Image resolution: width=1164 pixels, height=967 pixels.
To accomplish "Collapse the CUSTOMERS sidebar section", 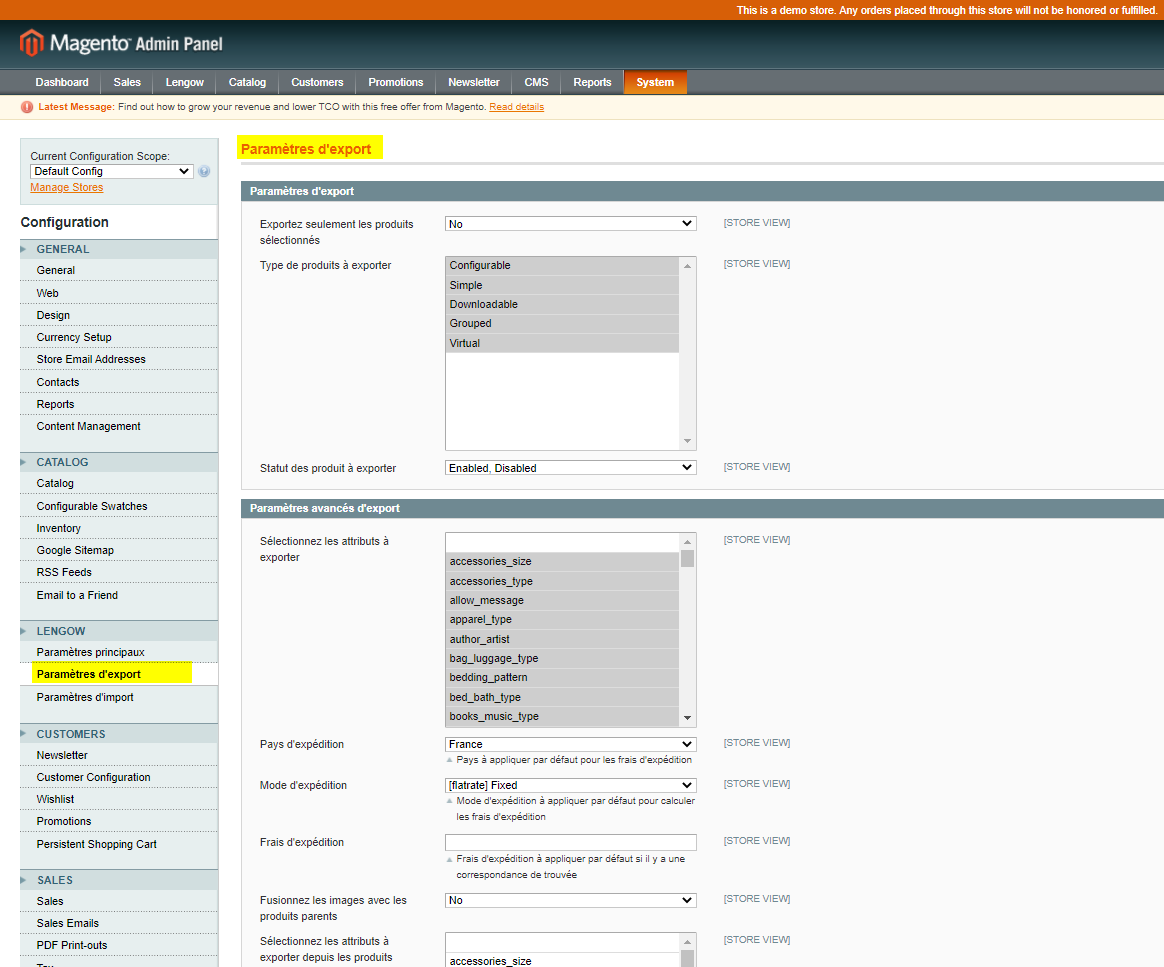I will (119, 734).
